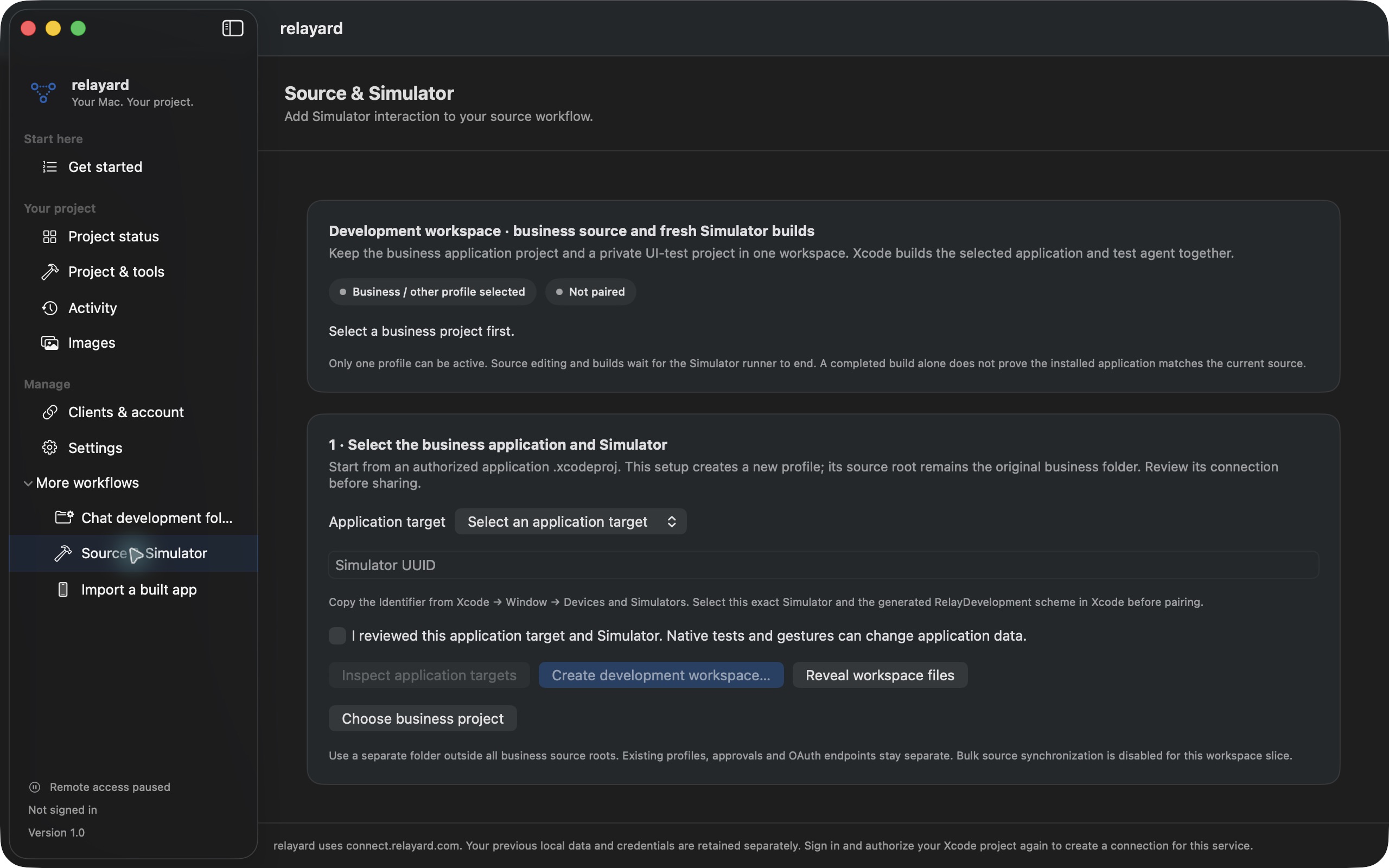Click Inspect application targets button

point(429,675)
